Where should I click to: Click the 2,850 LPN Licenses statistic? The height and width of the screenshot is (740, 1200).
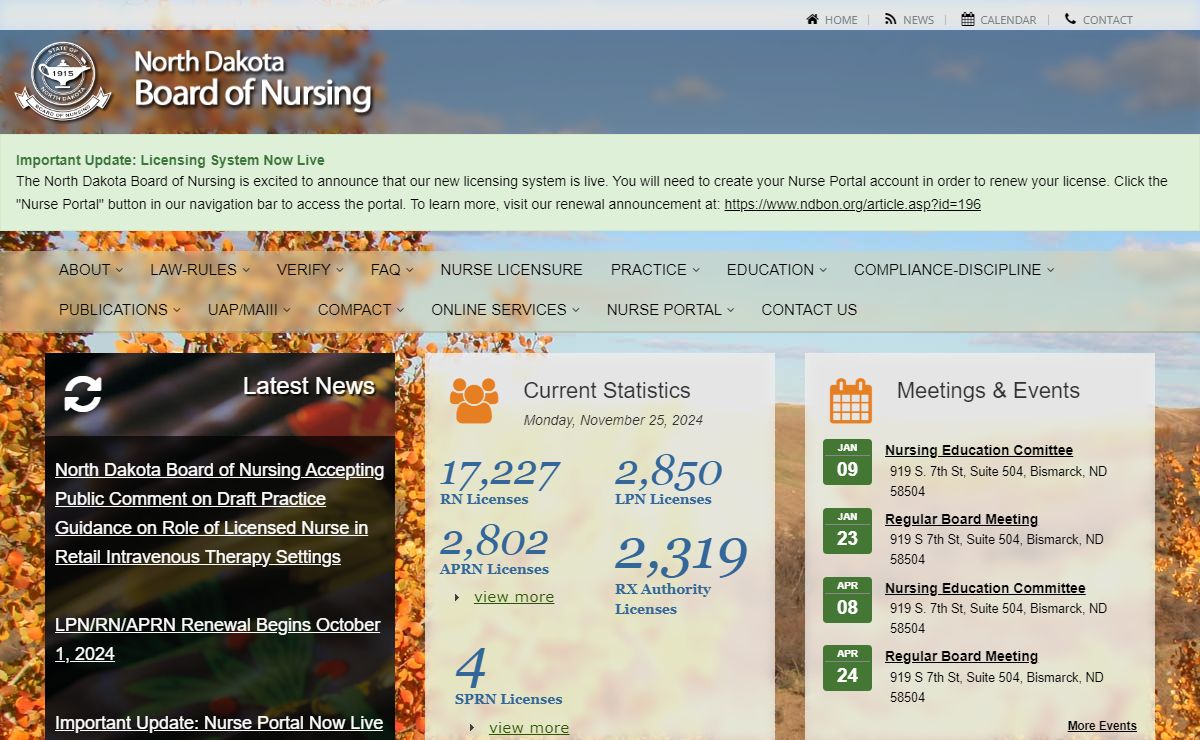tap(667, 482)
